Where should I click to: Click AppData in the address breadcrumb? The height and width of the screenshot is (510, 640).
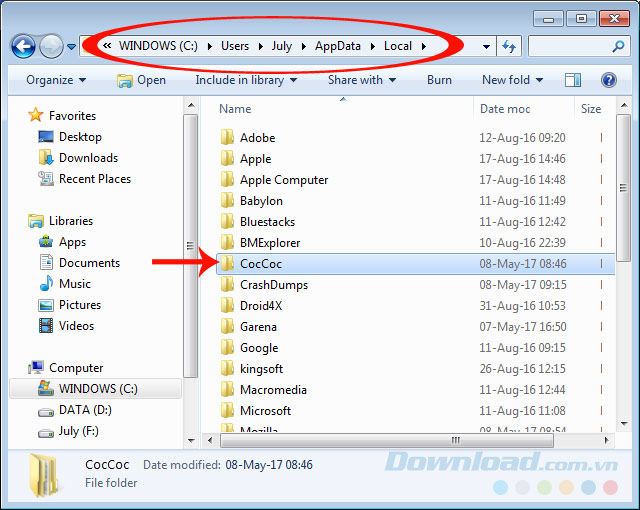point(338,46)
